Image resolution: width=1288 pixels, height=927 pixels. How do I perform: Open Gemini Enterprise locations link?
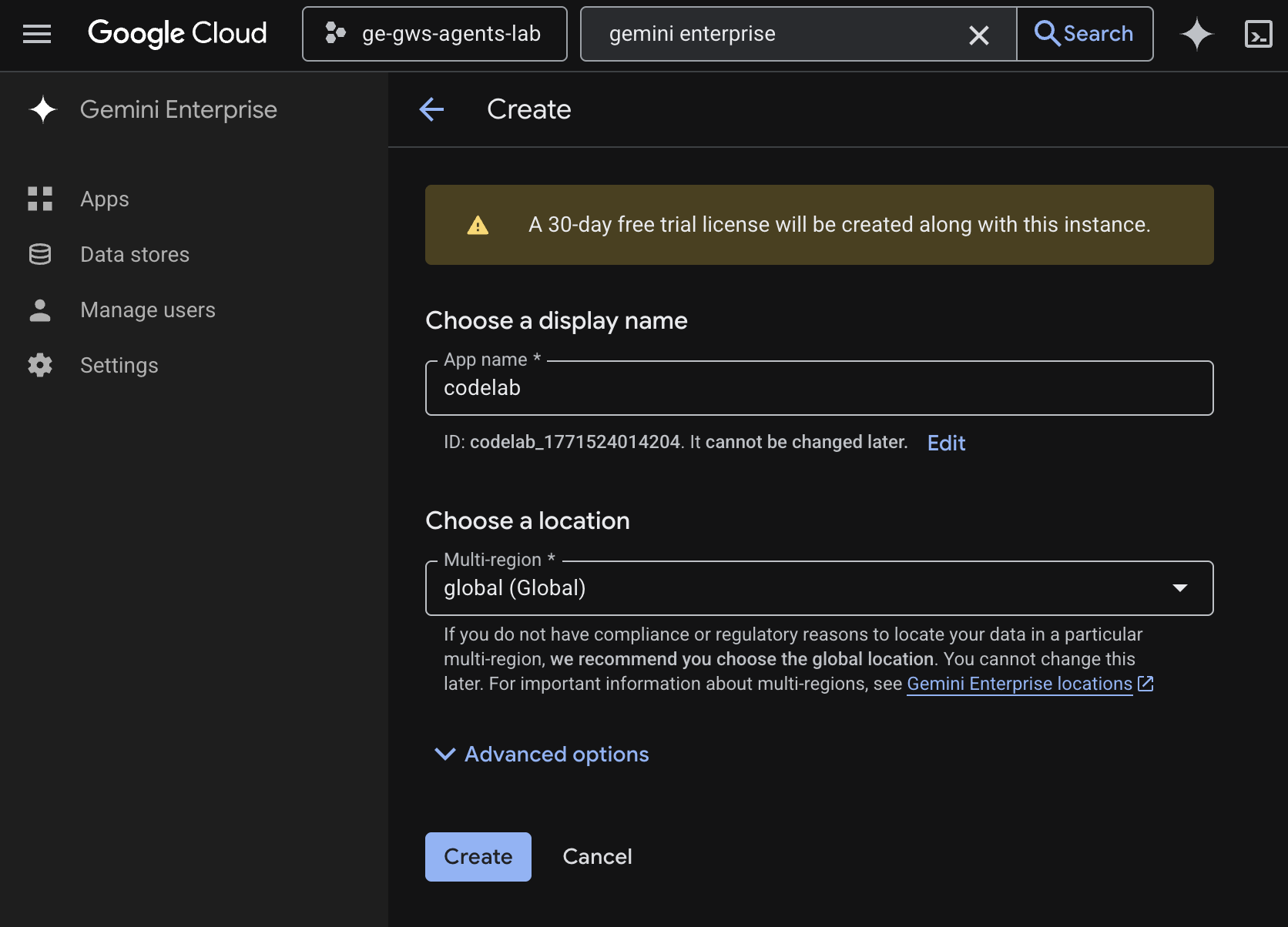[x=1019, y=684]
